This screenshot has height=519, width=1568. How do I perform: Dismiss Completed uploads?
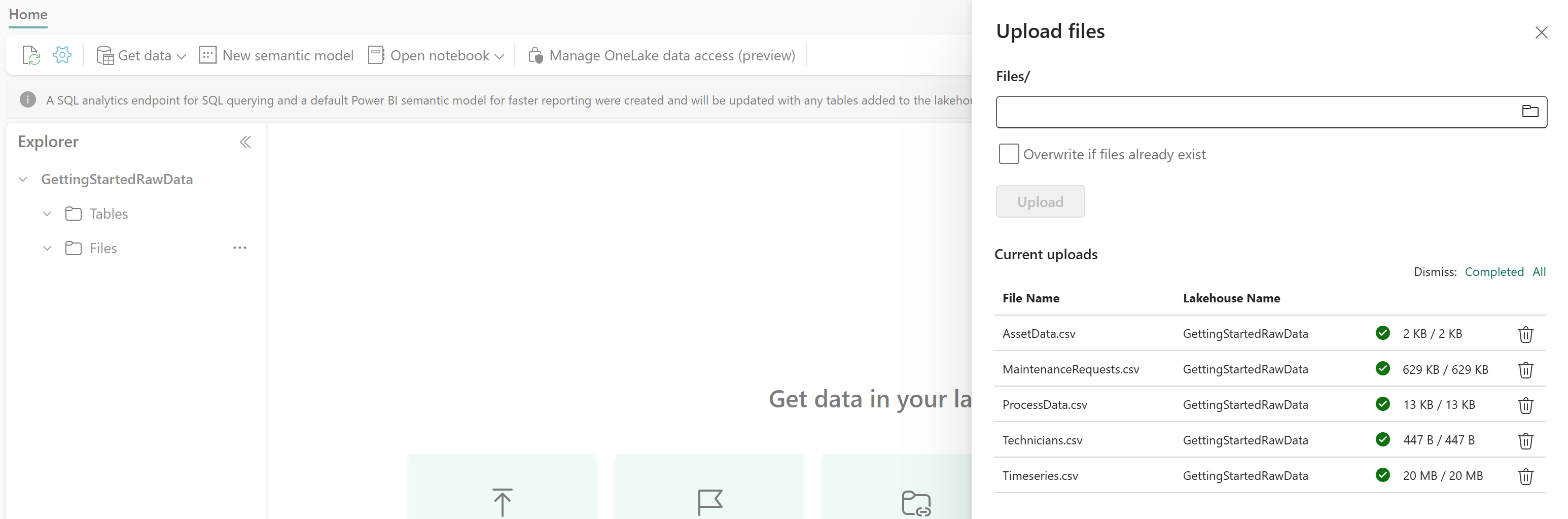(1494, 272)
